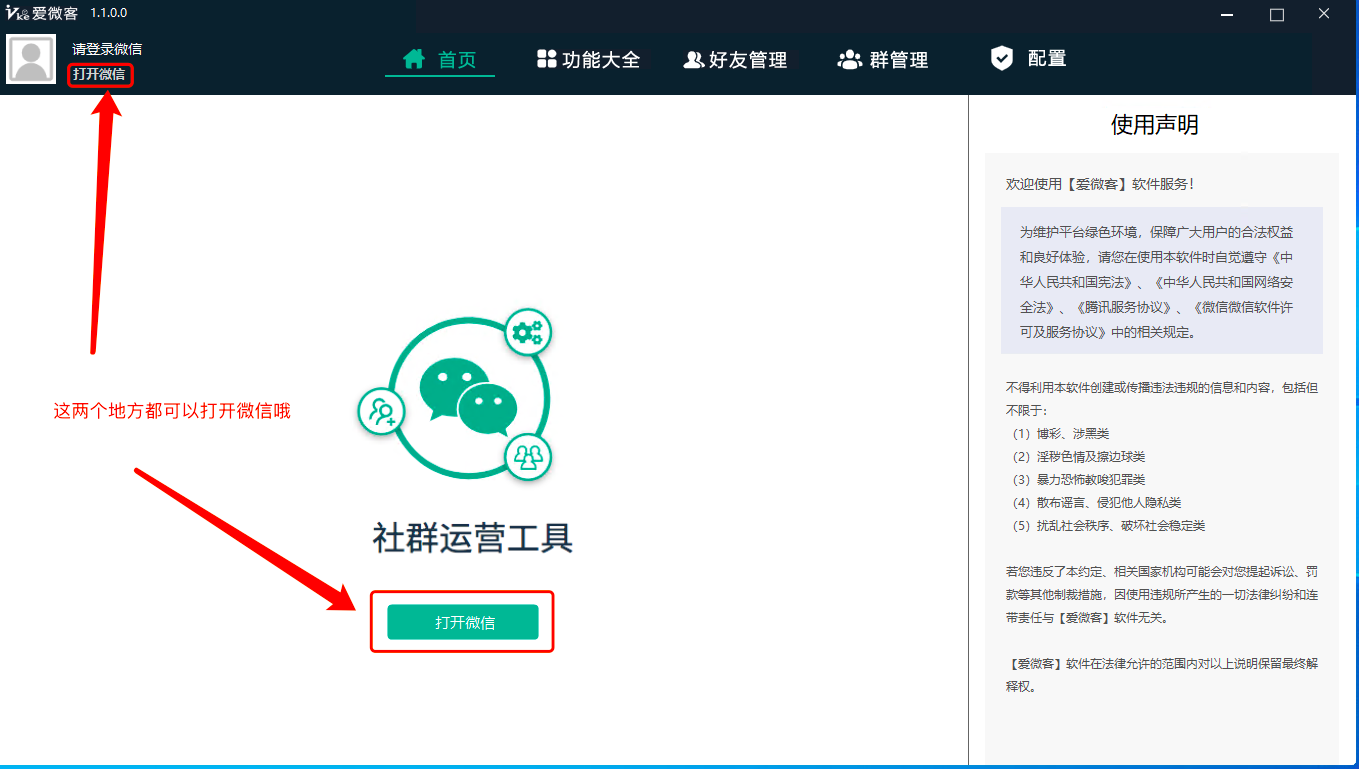Click the shield icon beside 配置

tap(1001, 58)
